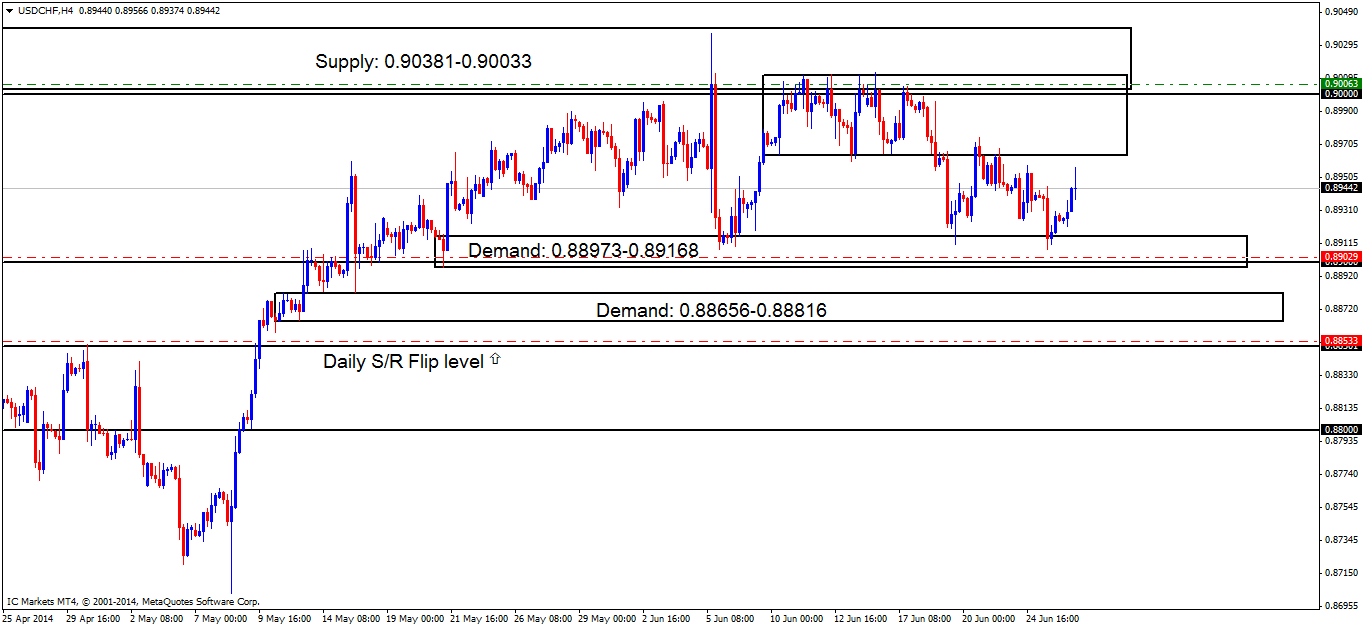Click the 0.88330 price axis label
Screen dimensions: 1362x627
coord(1341,375)
